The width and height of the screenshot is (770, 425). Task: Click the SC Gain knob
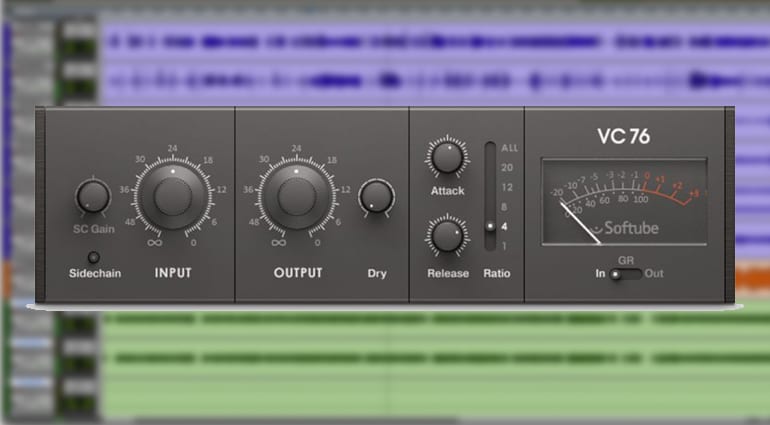(93, 197)
